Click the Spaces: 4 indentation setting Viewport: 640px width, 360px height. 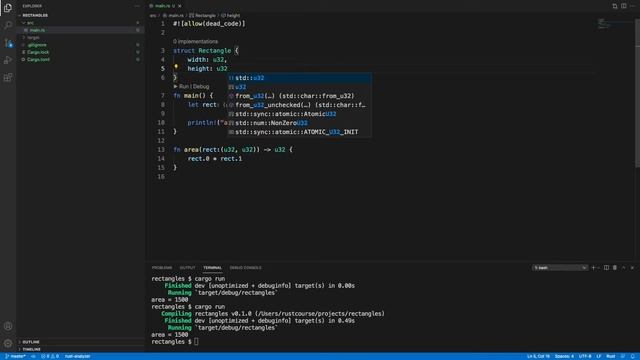pyautogui.click(x=564, y=356)
